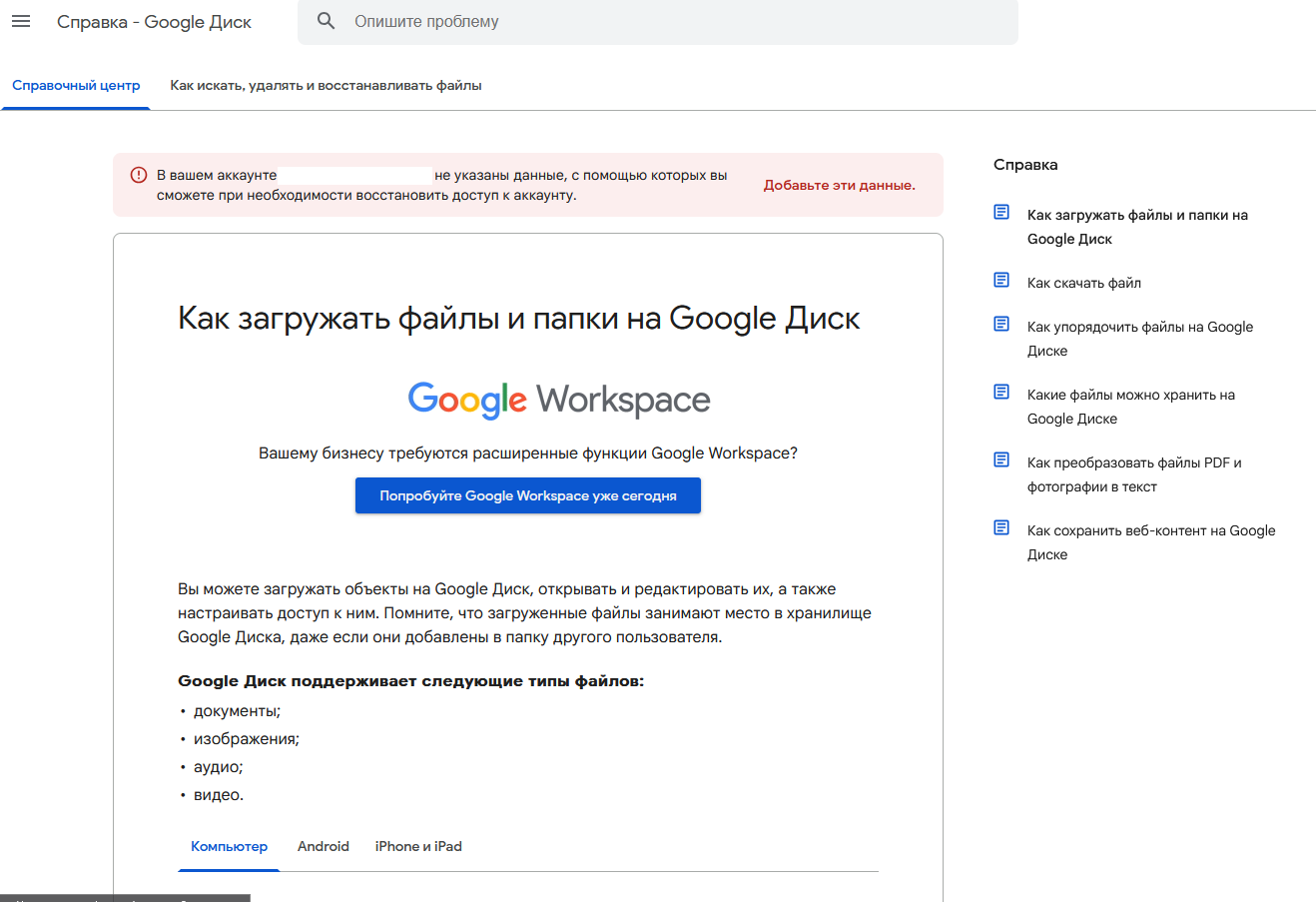Click the Google Workspace logo

click(559, 400)
